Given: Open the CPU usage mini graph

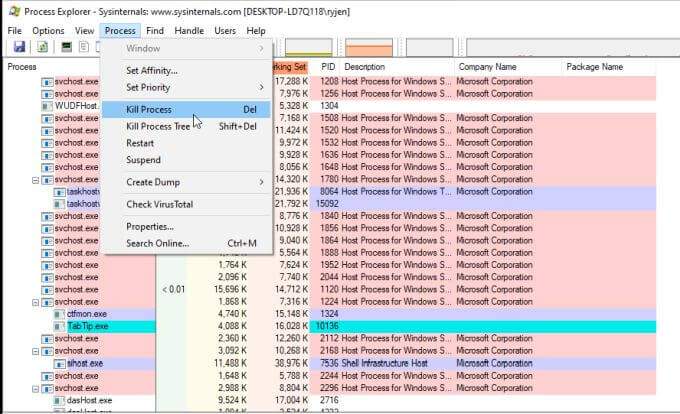Looking at the screenshot, I should click(308, 48).
